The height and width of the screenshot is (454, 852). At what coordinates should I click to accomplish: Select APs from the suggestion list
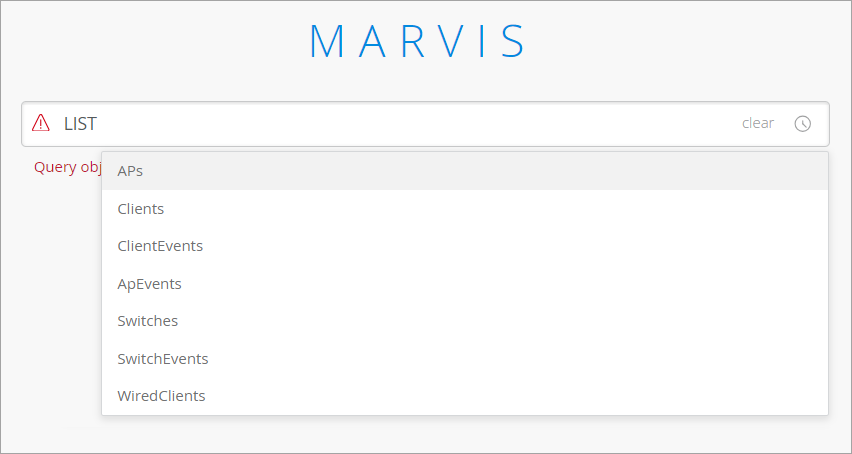130,171
